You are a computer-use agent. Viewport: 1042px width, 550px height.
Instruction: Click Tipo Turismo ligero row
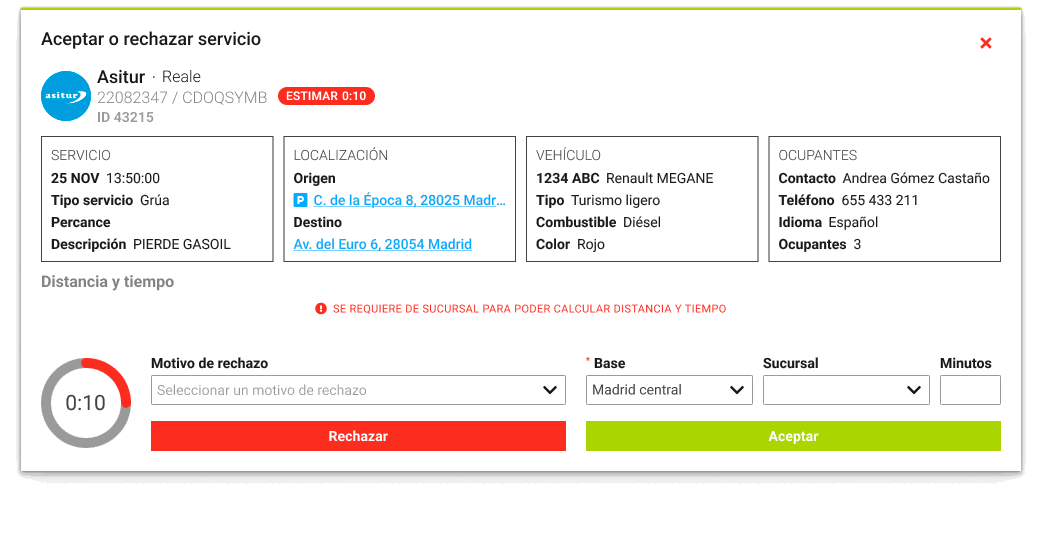click(598, 200)
